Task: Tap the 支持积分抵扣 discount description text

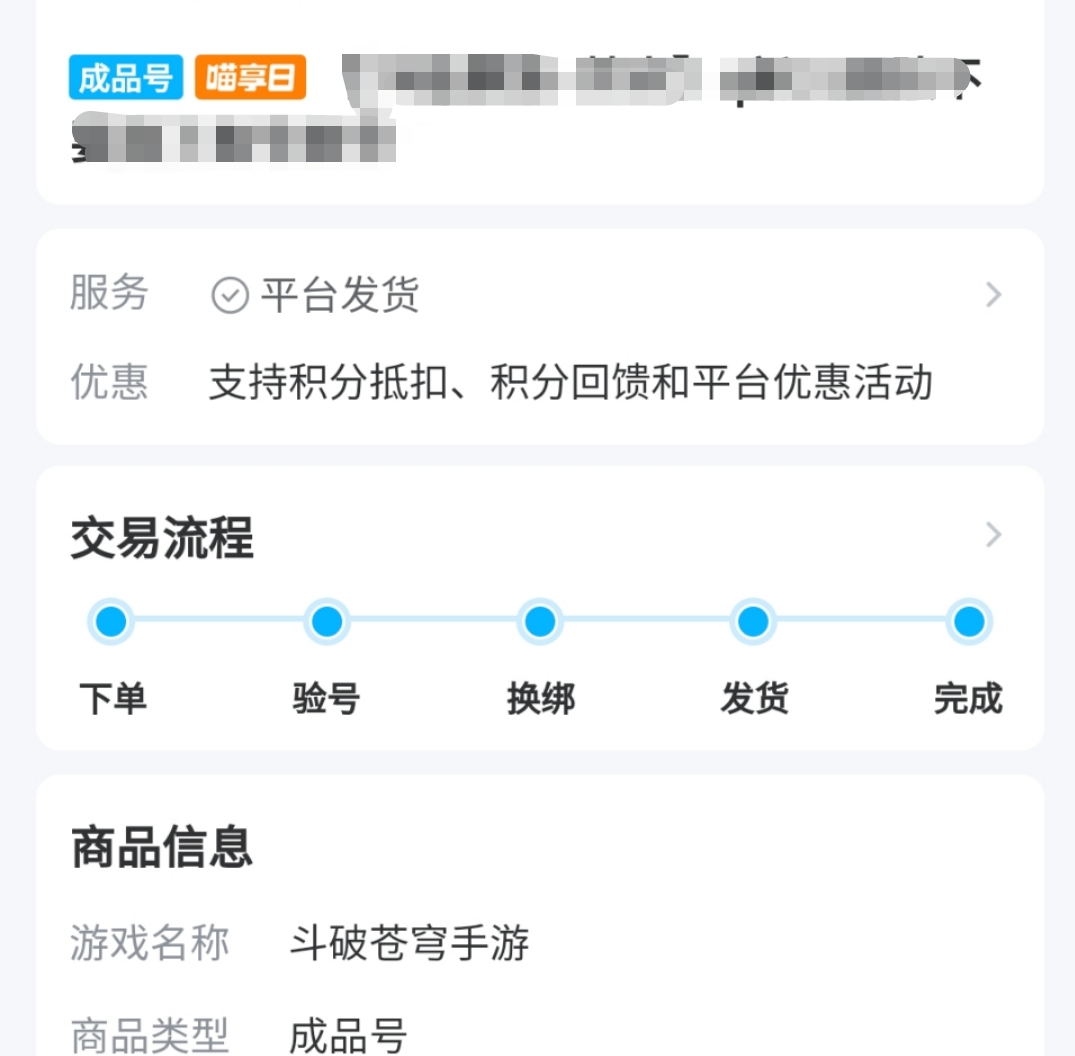Action: click(570, 383)
